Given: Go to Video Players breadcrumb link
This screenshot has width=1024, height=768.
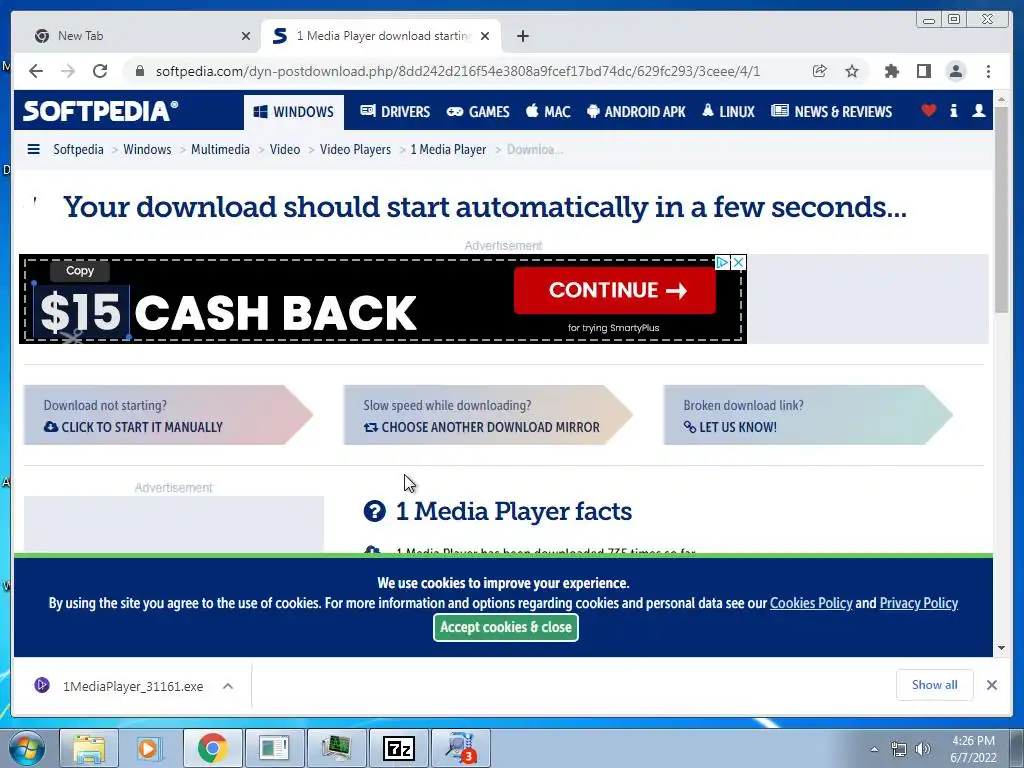Looking at the screenshot, I should pos(355,150).
